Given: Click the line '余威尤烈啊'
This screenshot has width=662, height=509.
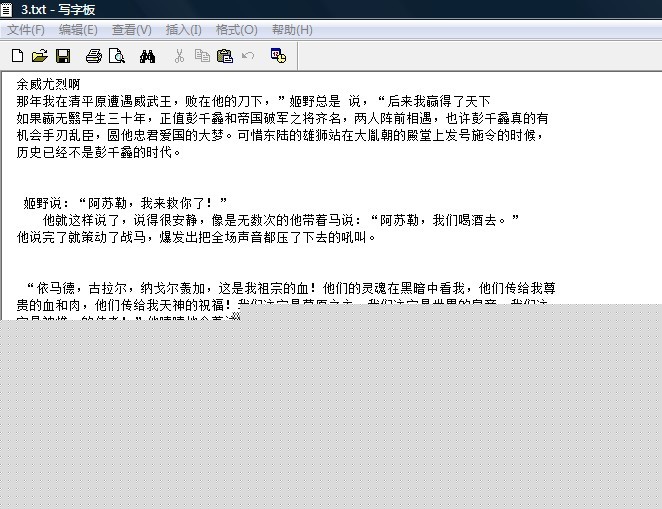Looking at the screenshot, I should pyautogui.click(x=48, y=84).
